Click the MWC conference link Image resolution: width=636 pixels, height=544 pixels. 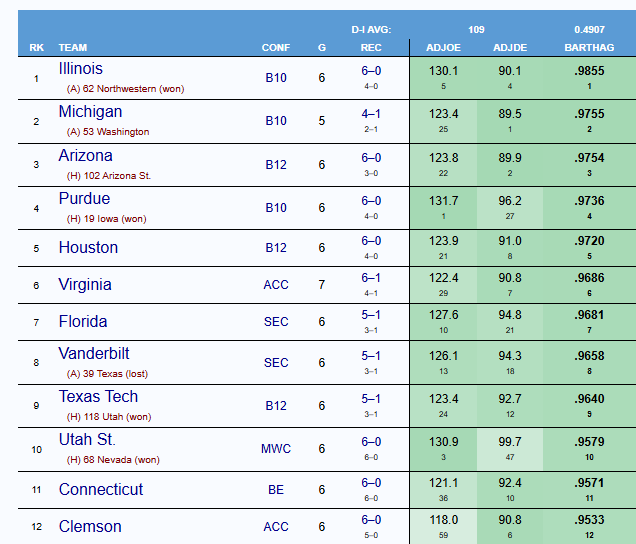(x=276, y=449)
